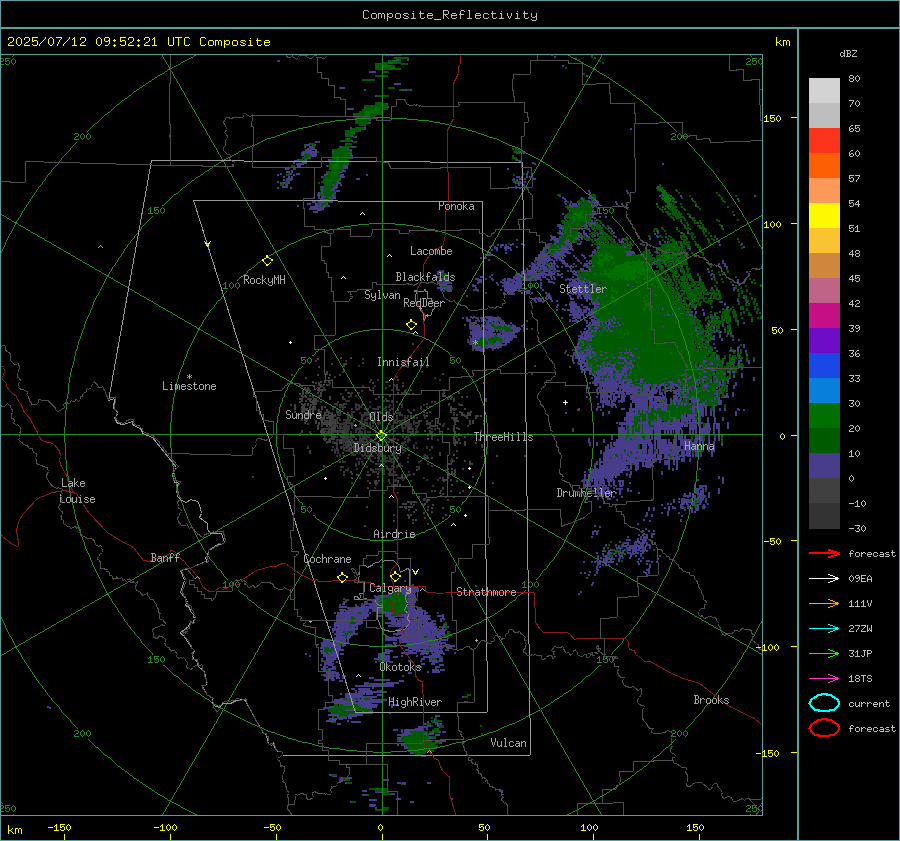Pick the red 60–65 dBZ swatch
The image size is (900, 841).
(x=824, y=140)
